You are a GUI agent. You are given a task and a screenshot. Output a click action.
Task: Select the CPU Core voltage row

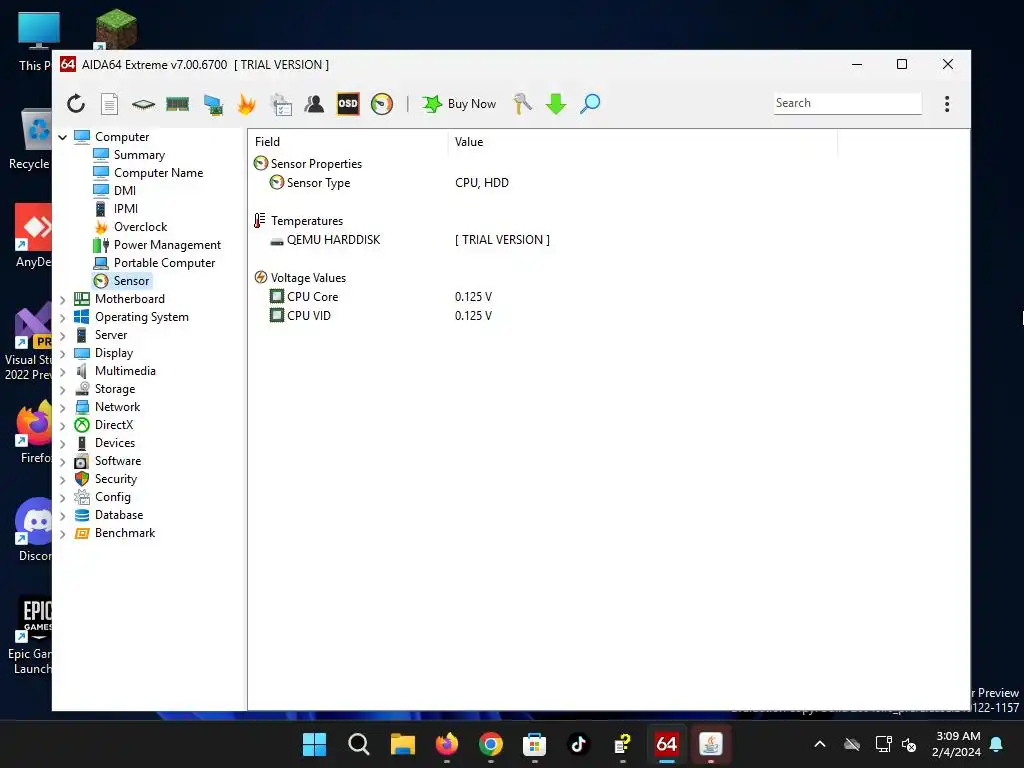pos(542,296)
